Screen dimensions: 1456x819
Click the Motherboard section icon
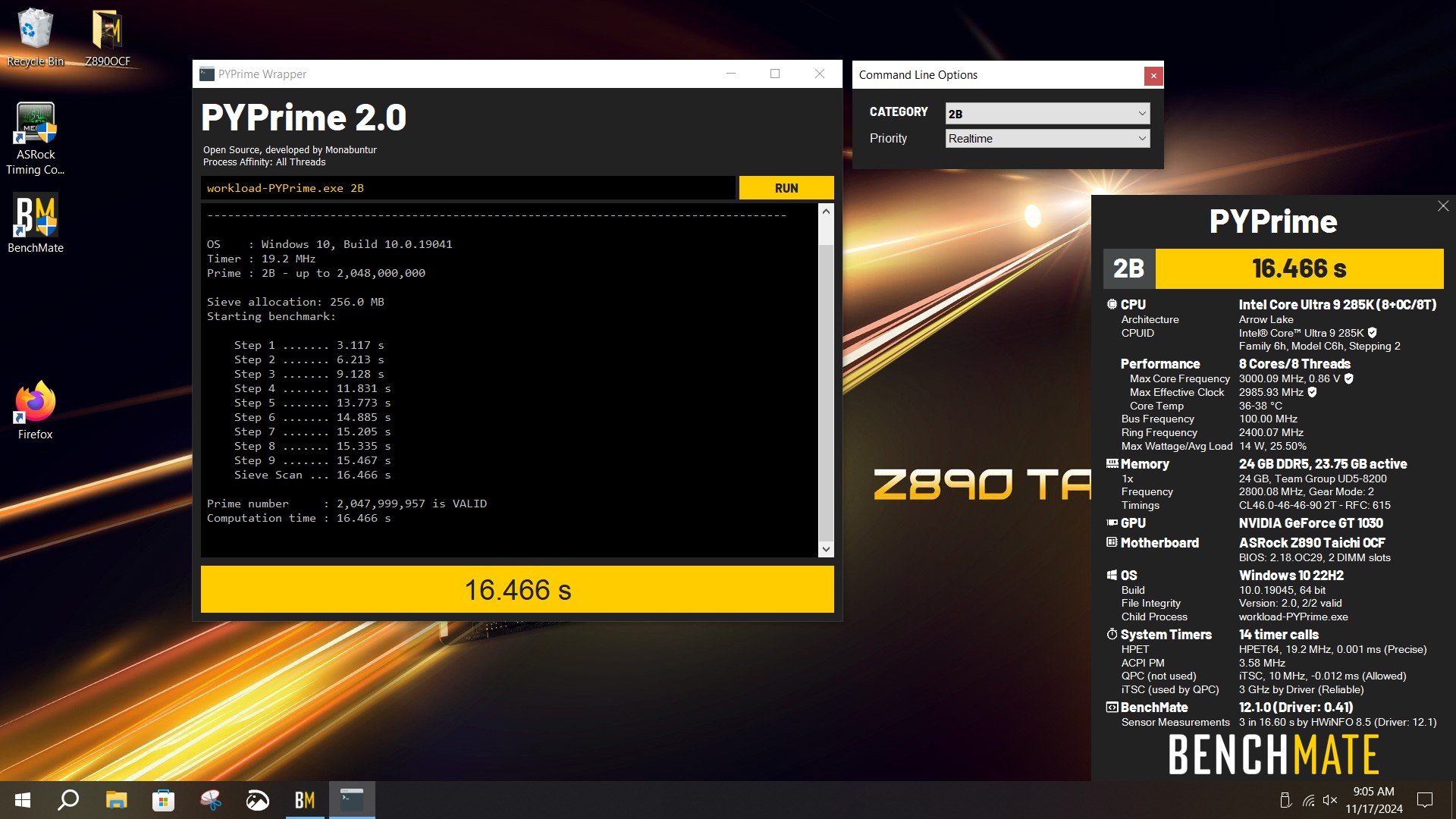pos(1112,542)
